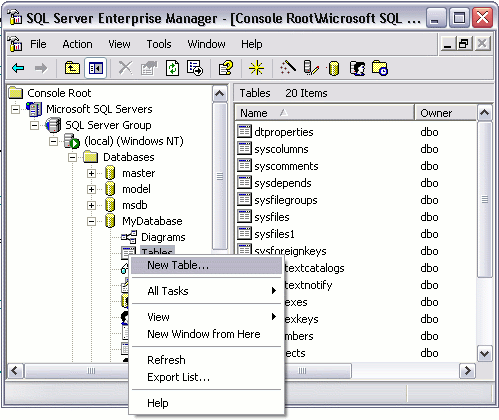Click Help in the context menu
Screen dimensions: 499x420
206,403
